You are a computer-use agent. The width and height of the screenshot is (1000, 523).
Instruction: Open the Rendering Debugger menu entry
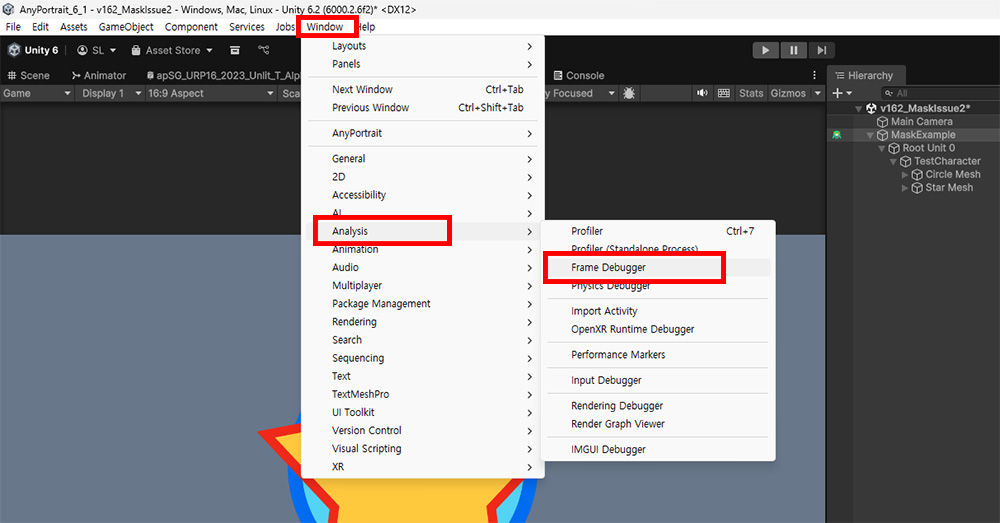pyautogui.click(x=617, y=406)
